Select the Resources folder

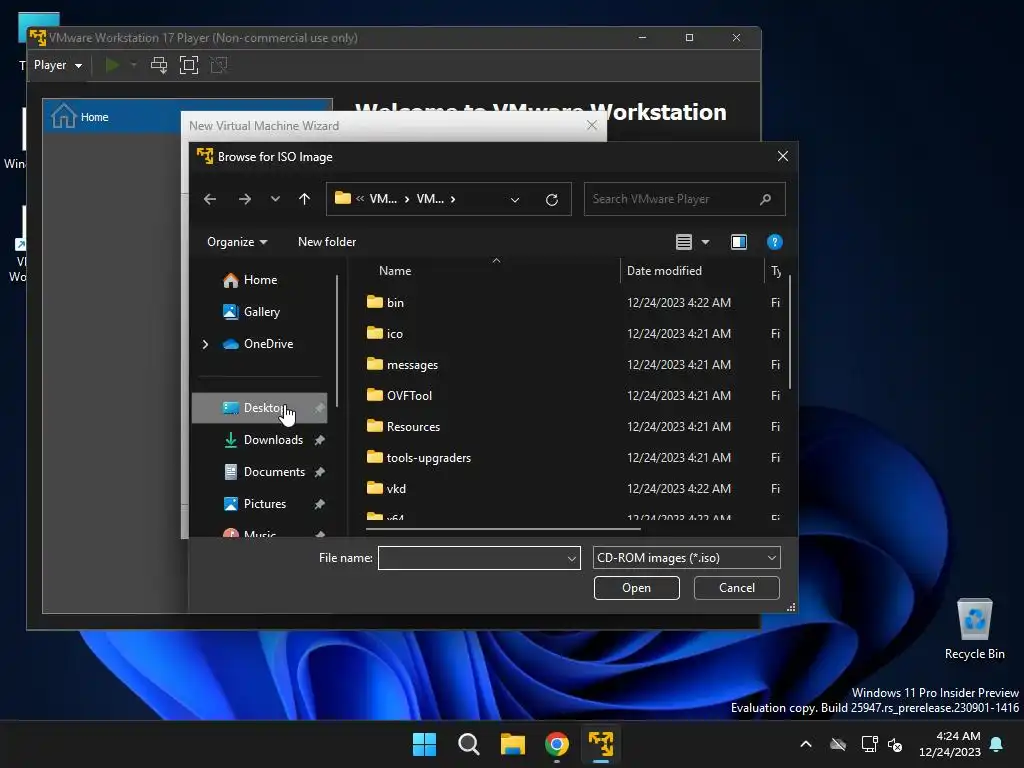(413, 427)
